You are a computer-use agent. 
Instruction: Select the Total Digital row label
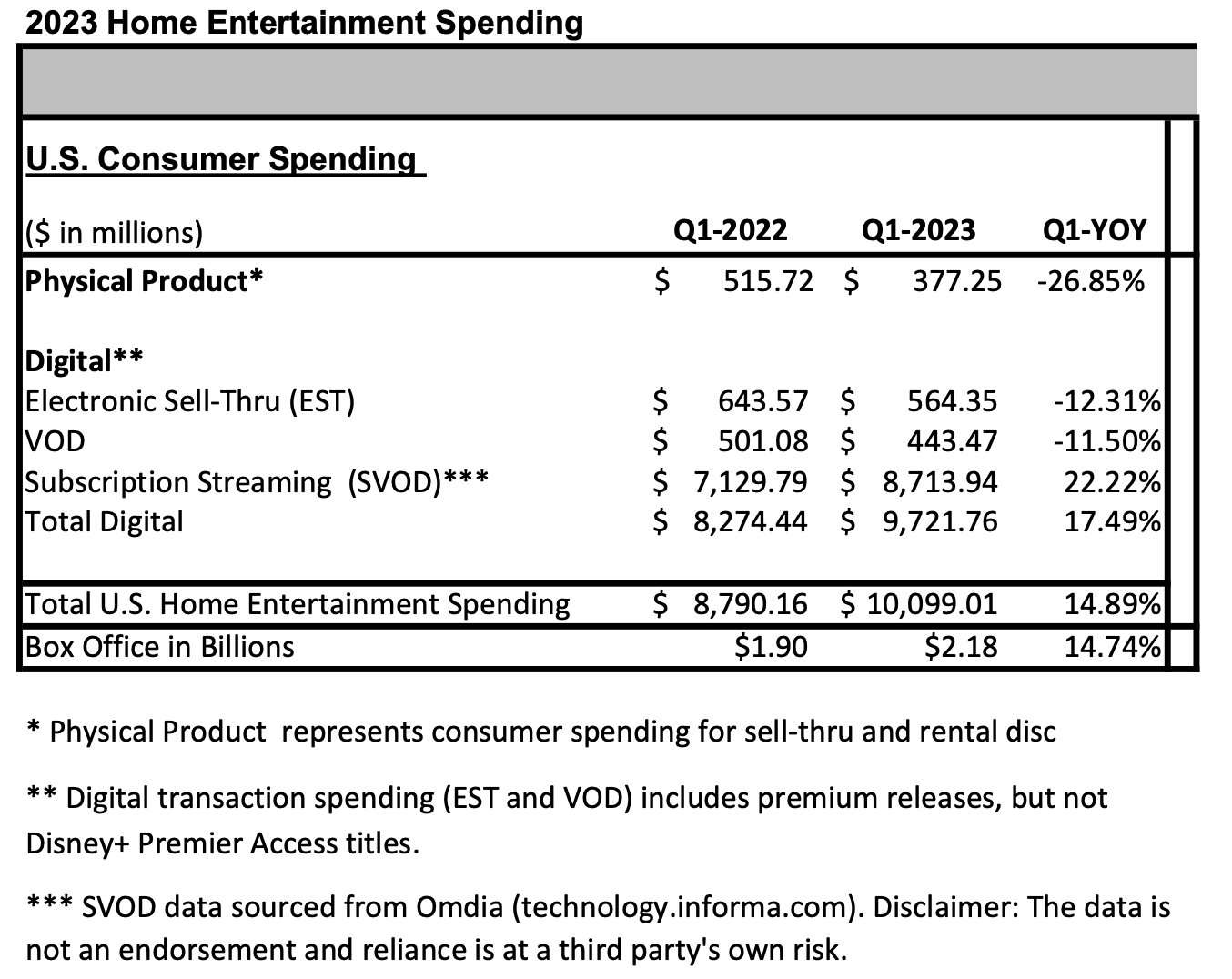pyautogui.click(x=105, y=521)
